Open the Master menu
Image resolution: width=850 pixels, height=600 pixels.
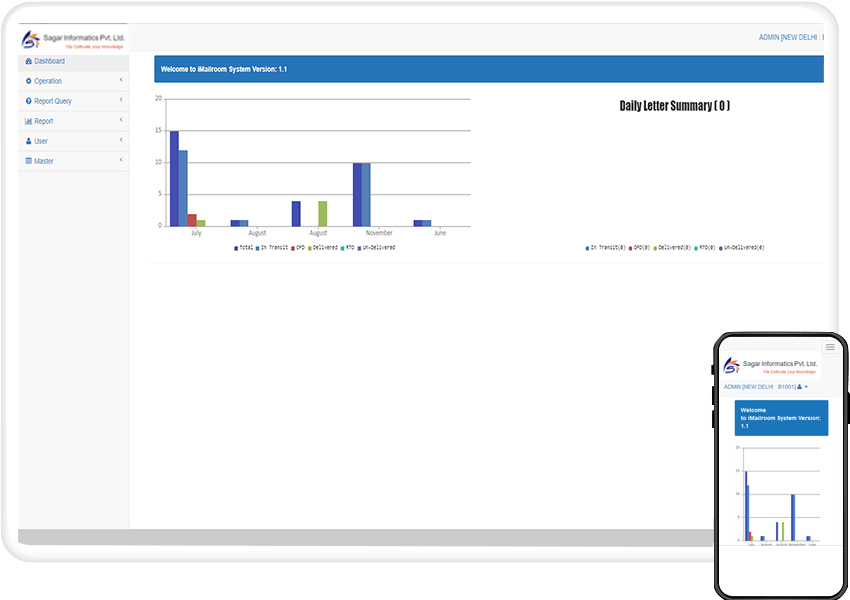74,161
